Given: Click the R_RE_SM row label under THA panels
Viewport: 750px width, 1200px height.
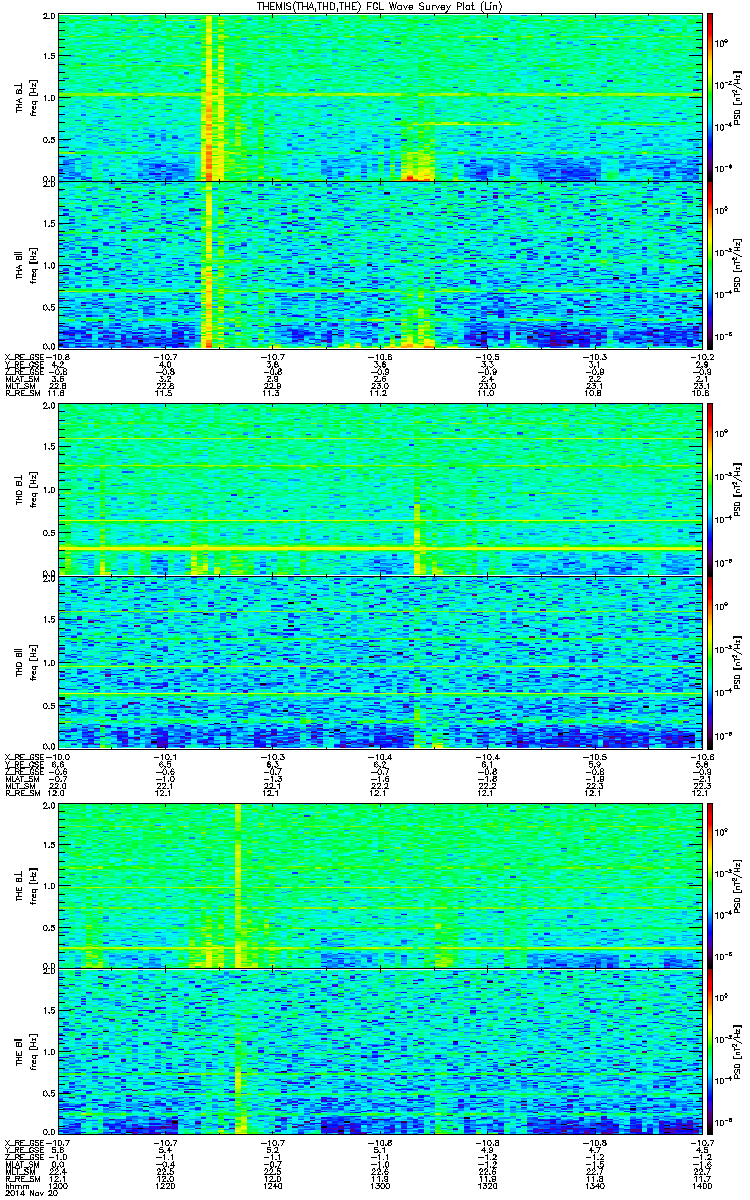Looking at the screenshot, I should (x=23, y=395).
